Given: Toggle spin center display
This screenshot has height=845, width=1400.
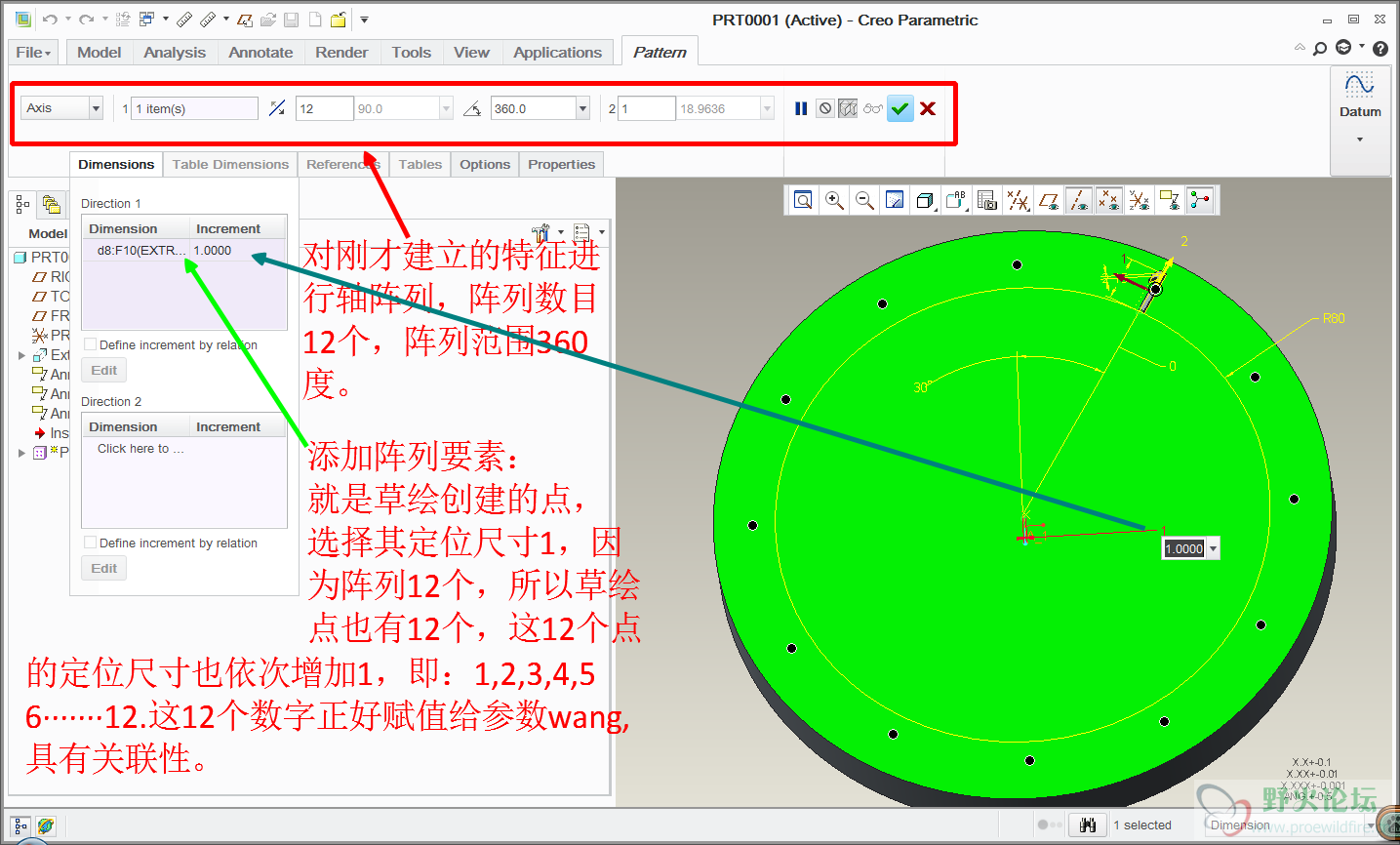Looking at the screenshot, I should (x=1199, y=200).
